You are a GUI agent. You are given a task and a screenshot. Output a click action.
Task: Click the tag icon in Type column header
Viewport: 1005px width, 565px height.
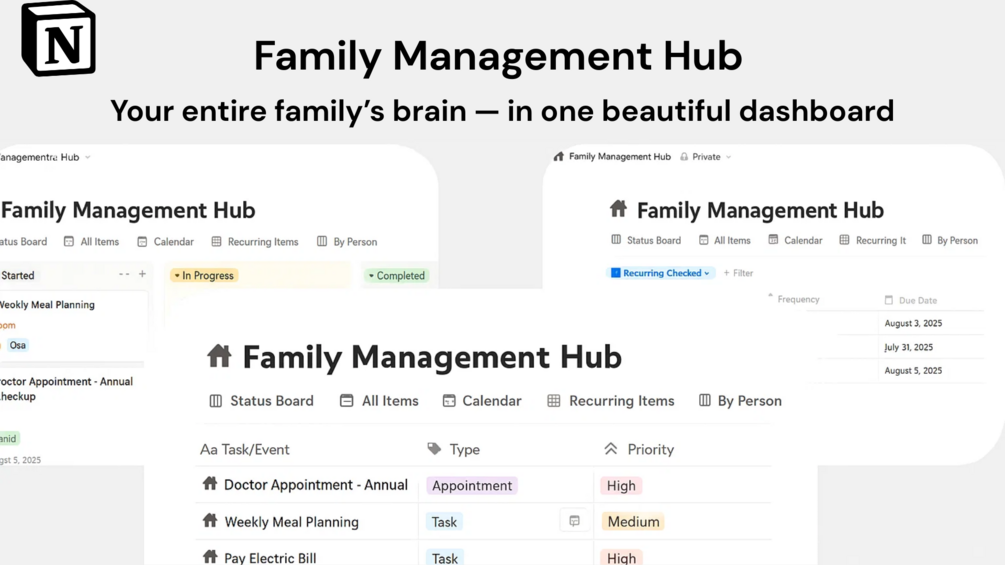434,448
